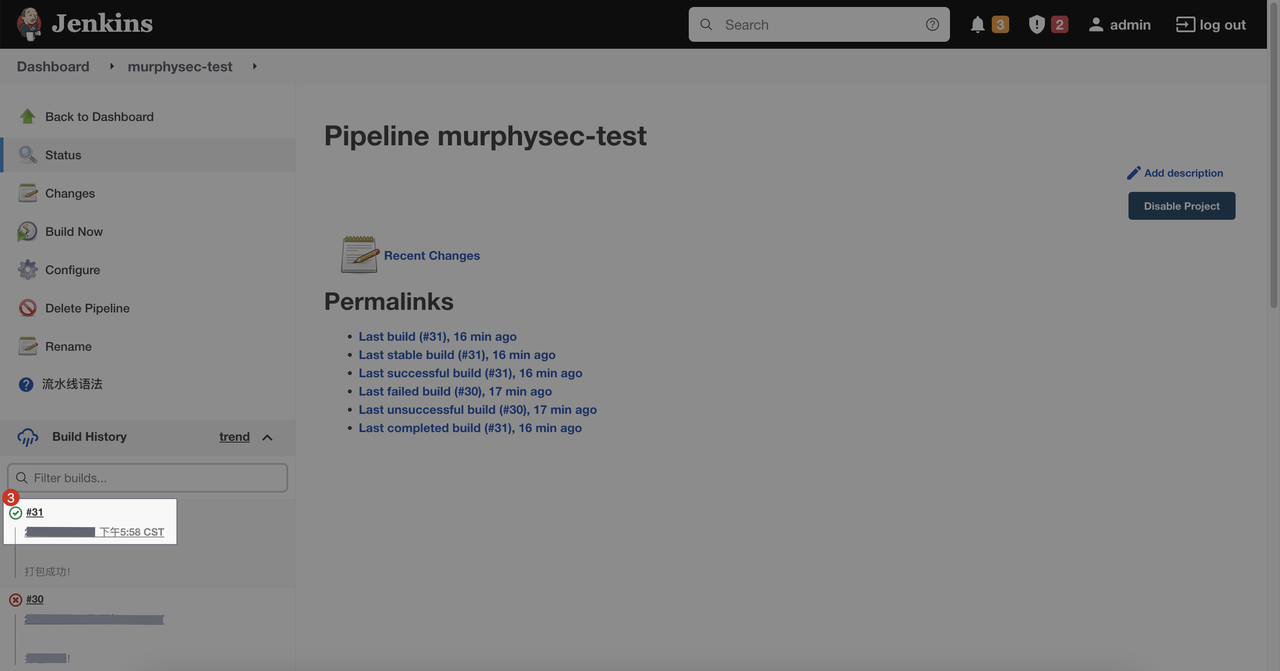Click the green success icon for build #31
This screenshot has height=671, width=1280.
coord(15,513)
